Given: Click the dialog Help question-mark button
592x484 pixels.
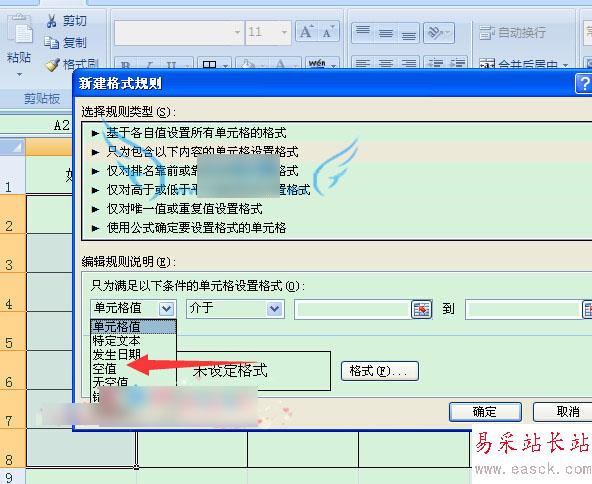Looking at the screenshot, I should [583, 83].
